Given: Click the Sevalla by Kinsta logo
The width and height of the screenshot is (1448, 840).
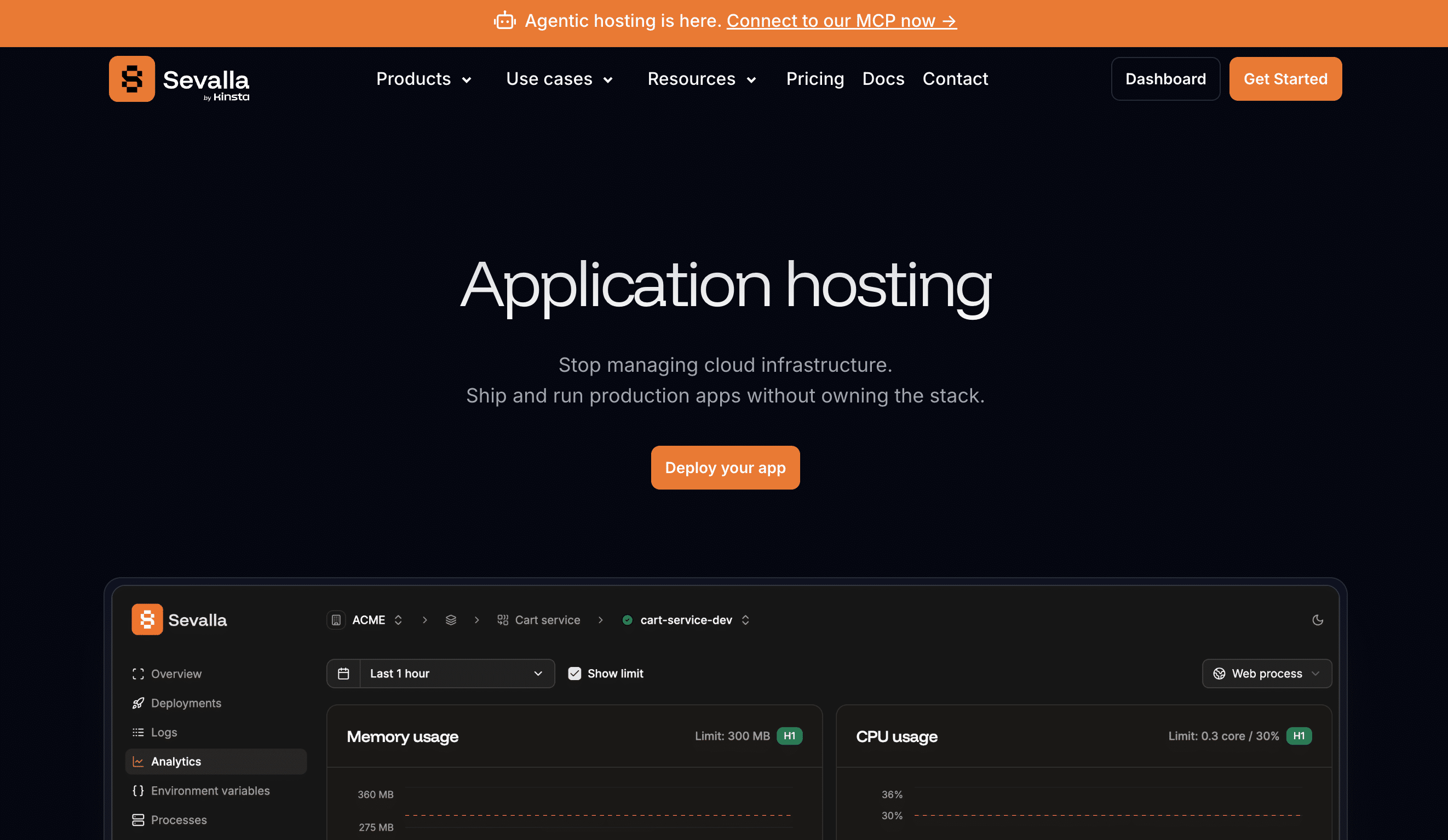Looking at the screenshot, I should point(179,79).
